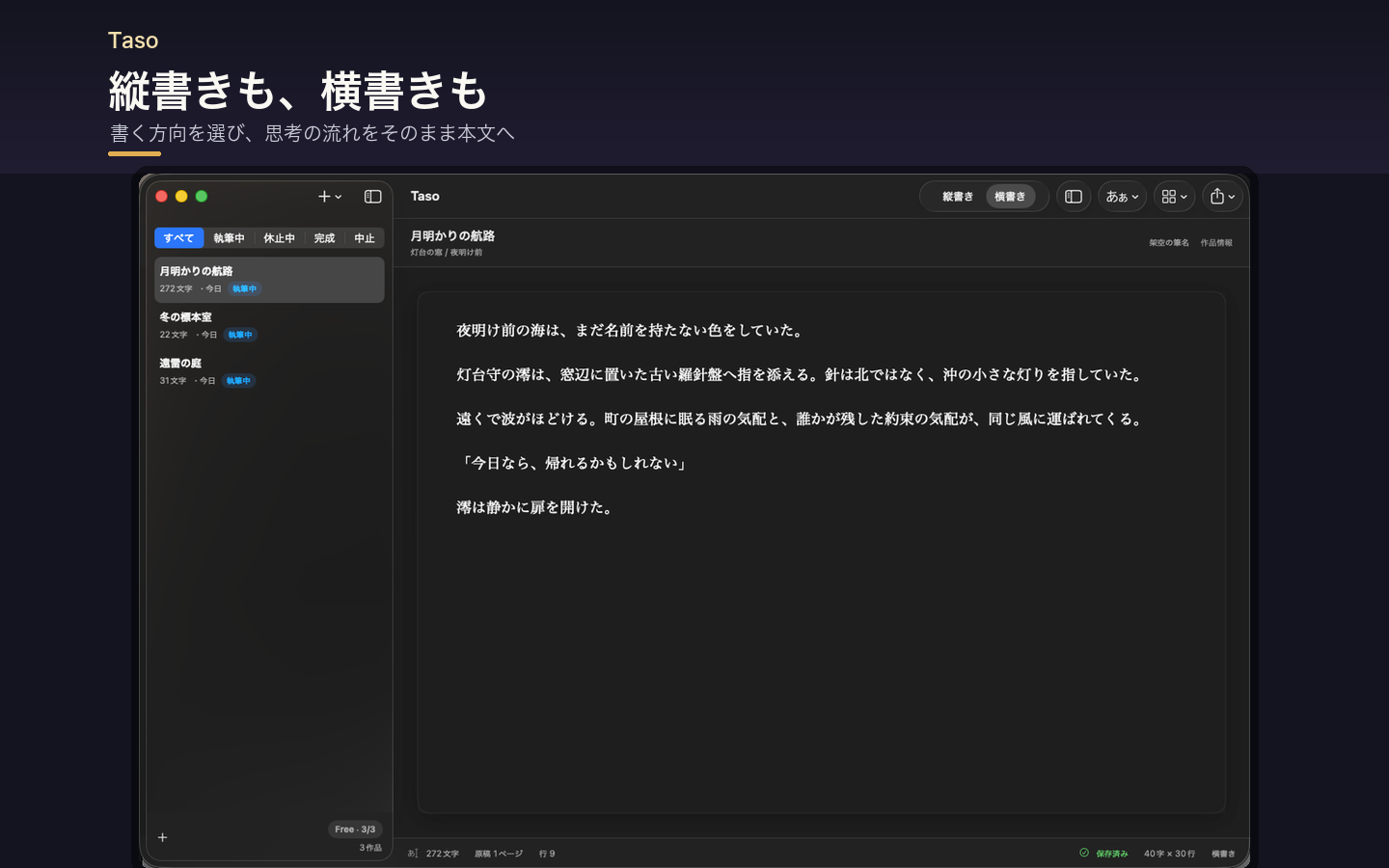Open the work 遠雷の庭
1389x868 pixels.
(x=269, y=372)
